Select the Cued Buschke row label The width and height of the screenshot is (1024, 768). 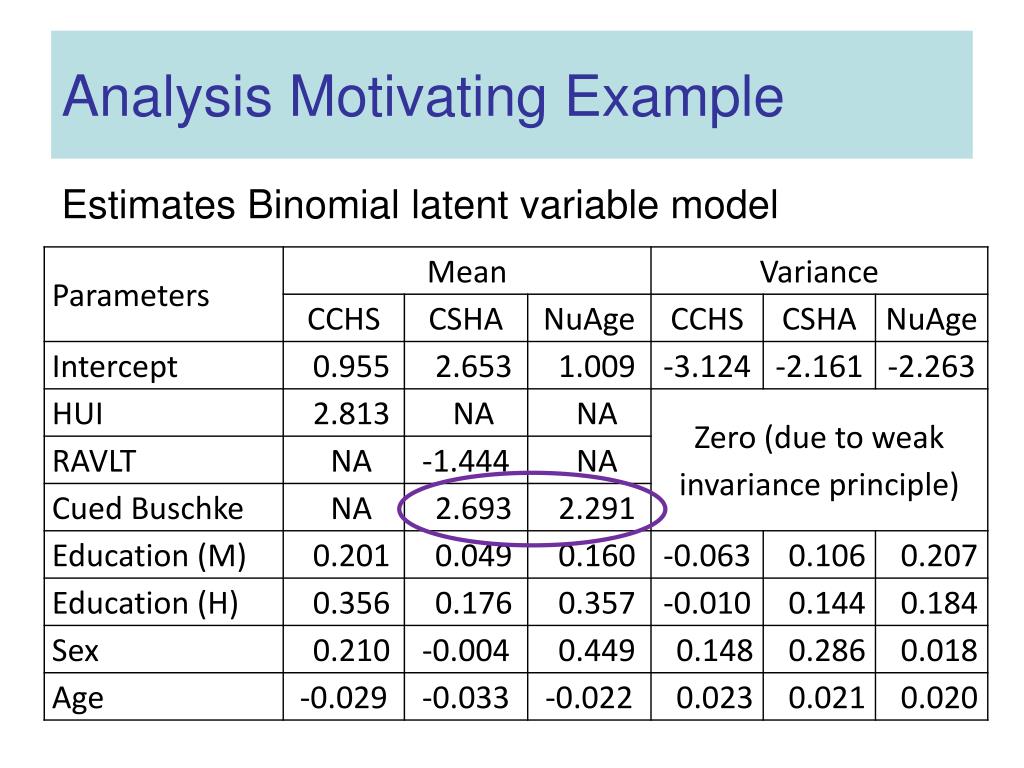(148, 509)
